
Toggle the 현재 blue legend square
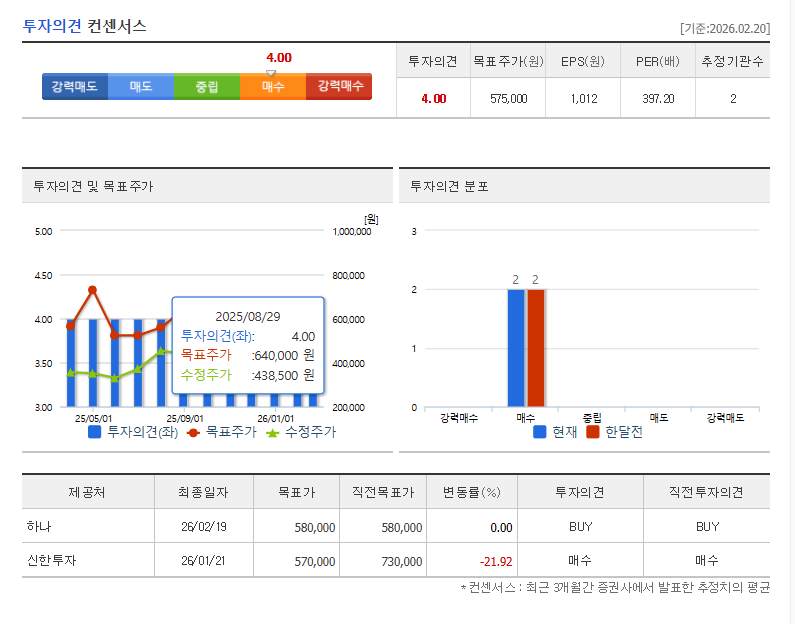pos(540,432)
